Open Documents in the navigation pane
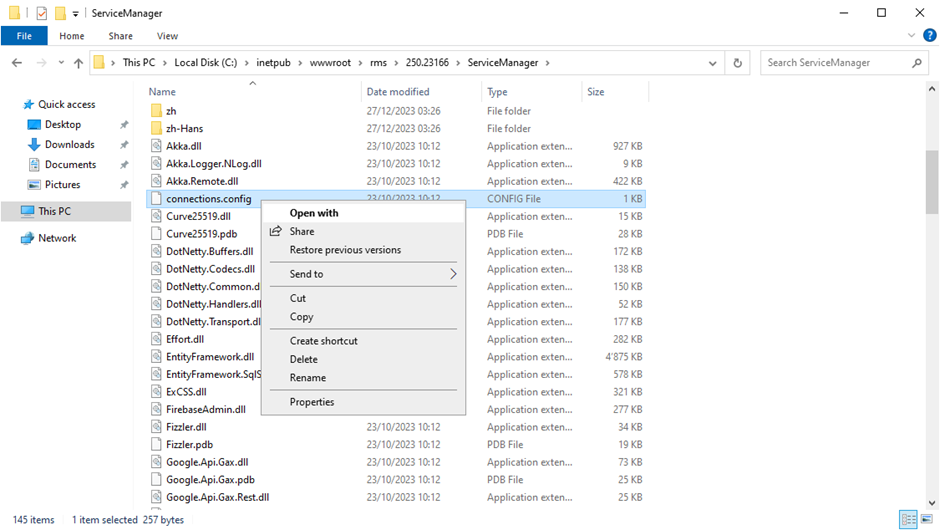The image size is (940, 530). pos(70,164)
